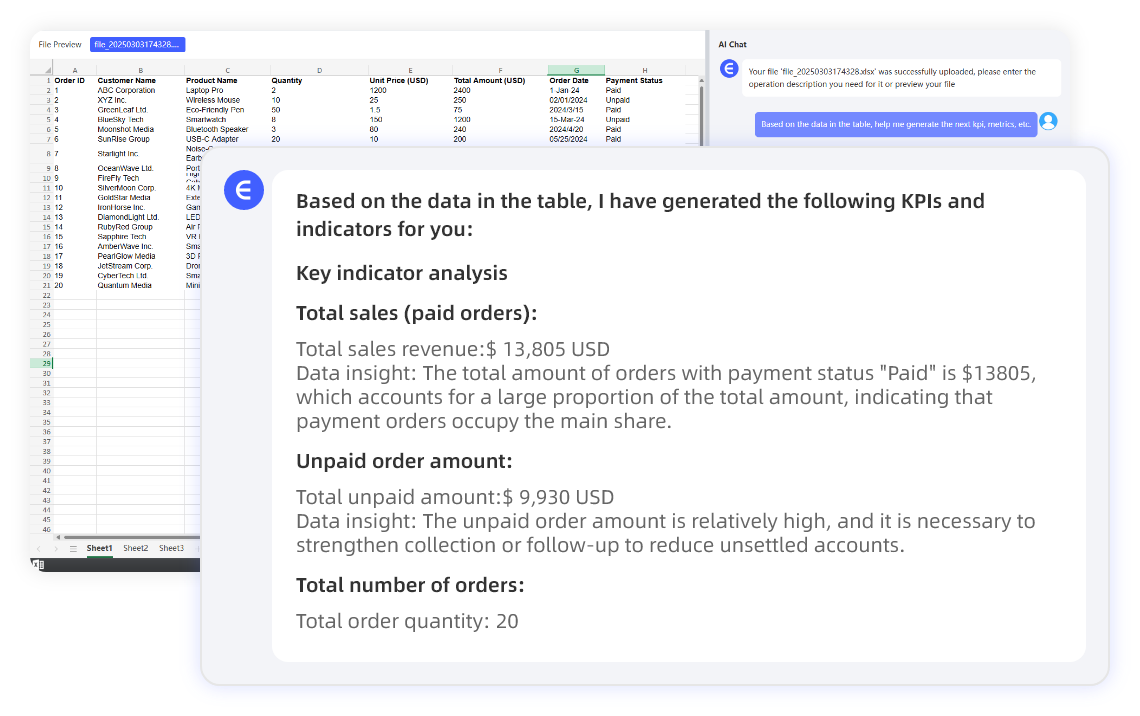
Task: Click the Excel icon in the taskbar
Action: 38,564
